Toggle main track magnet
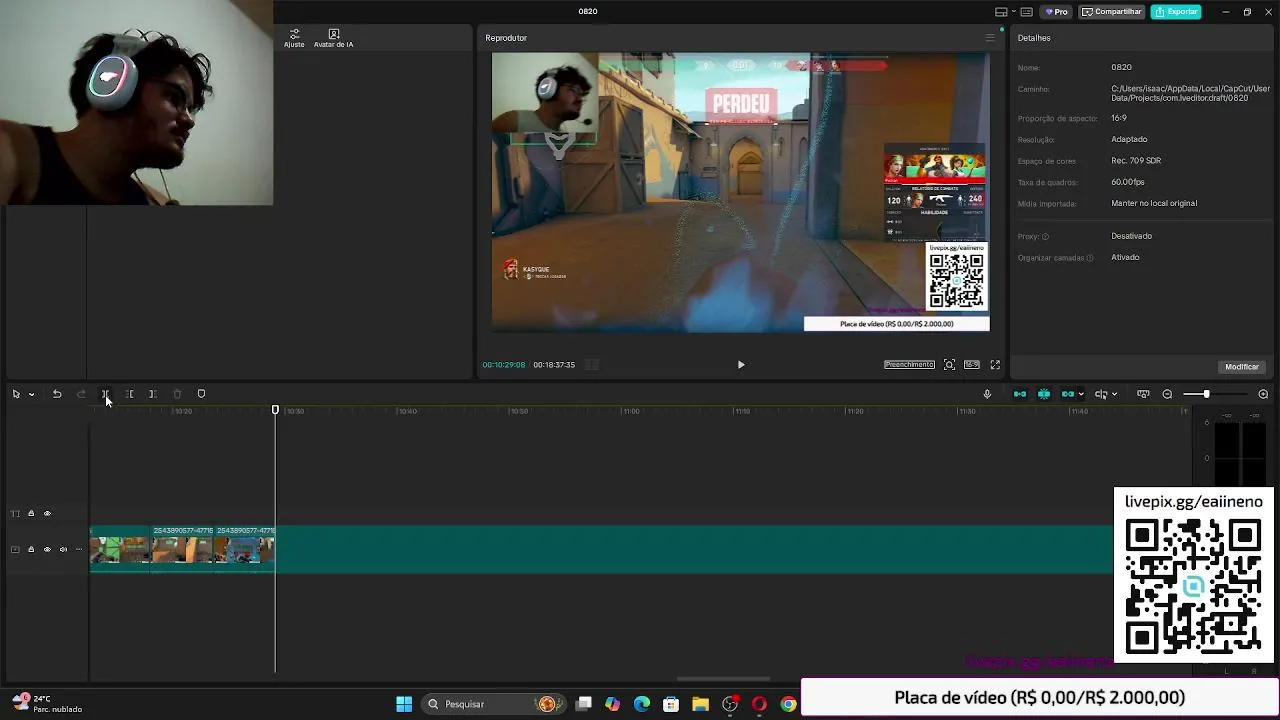This screenshot has width=1280, height=720. point(1020,394)
